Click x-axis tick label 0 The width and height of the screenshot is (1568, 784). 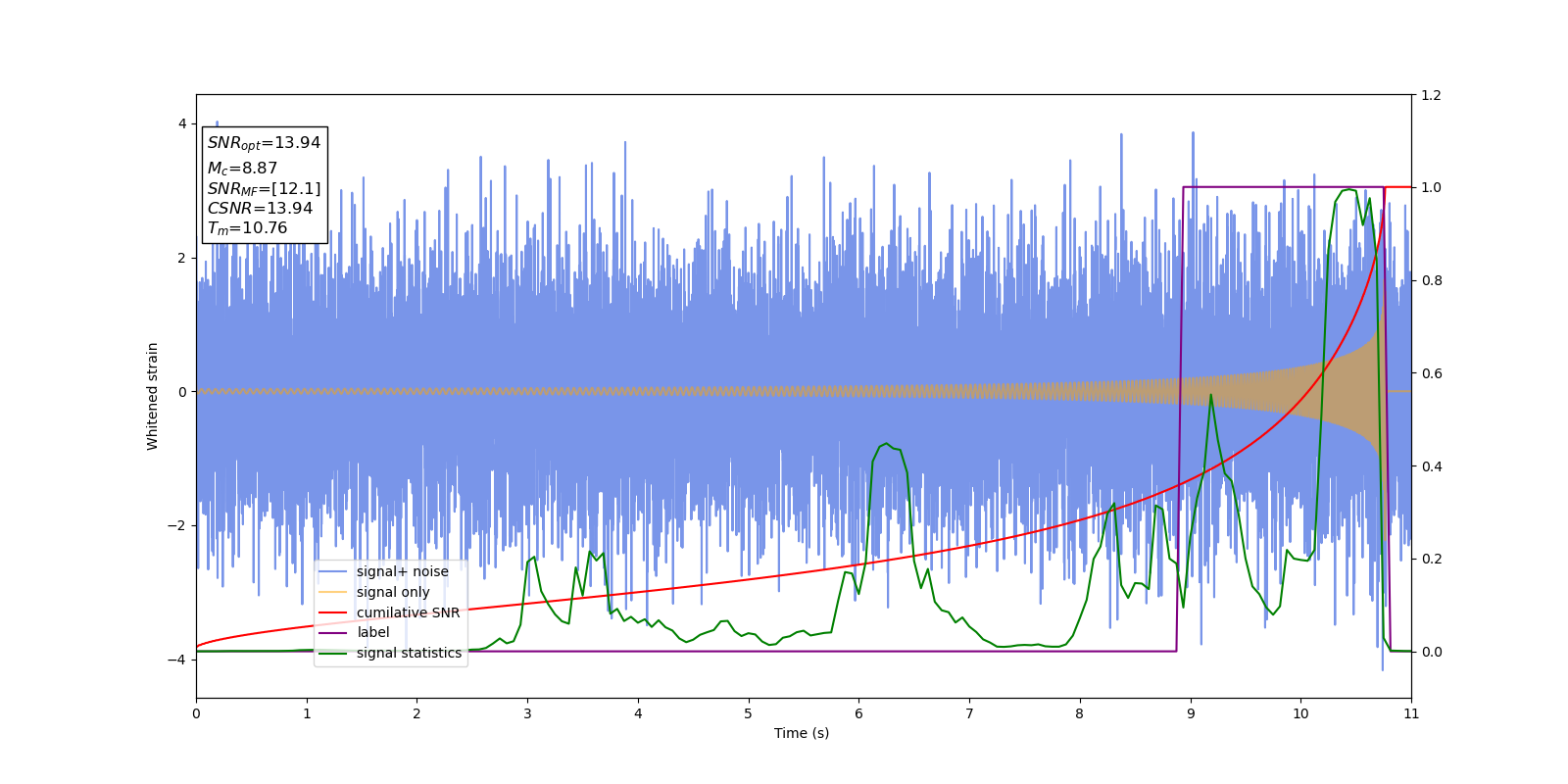[x=196, y=713]
